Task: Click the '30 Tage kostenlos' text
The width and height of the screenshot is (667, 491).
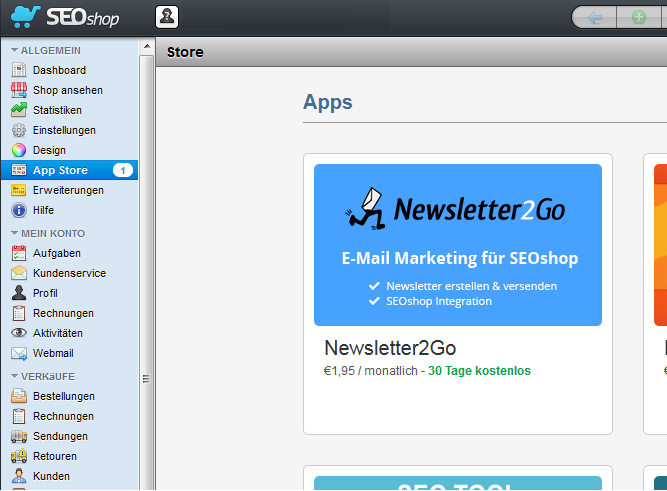Action: (479, 371)
